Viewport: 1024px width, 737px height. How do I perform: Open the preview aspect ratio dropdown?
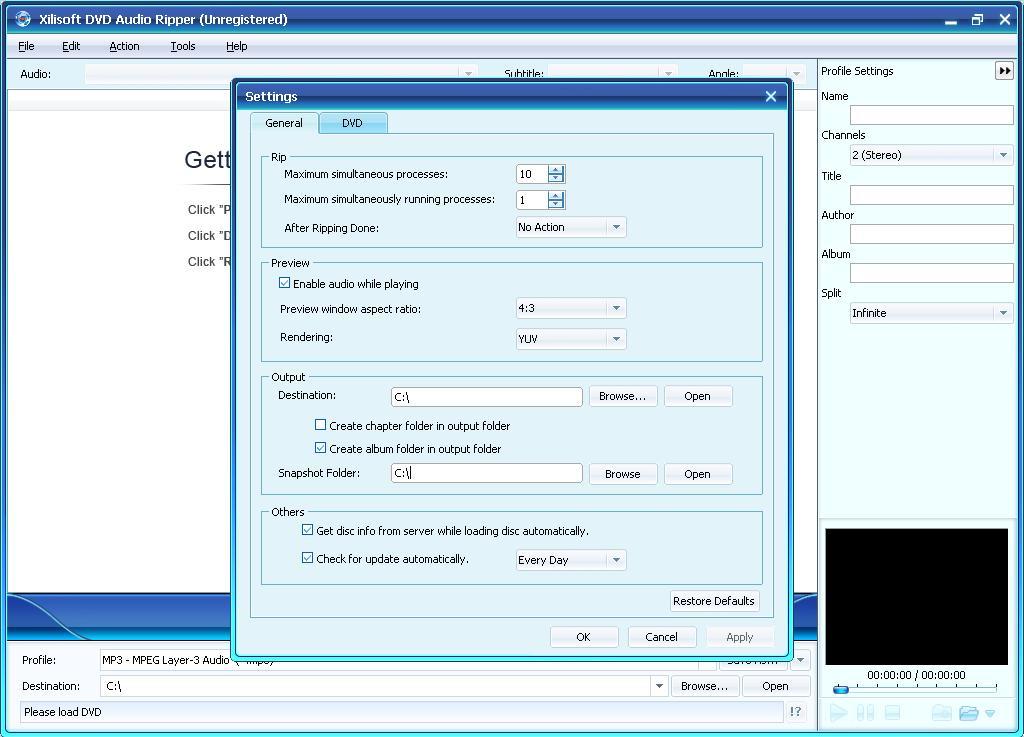click(x=616, y=308)
